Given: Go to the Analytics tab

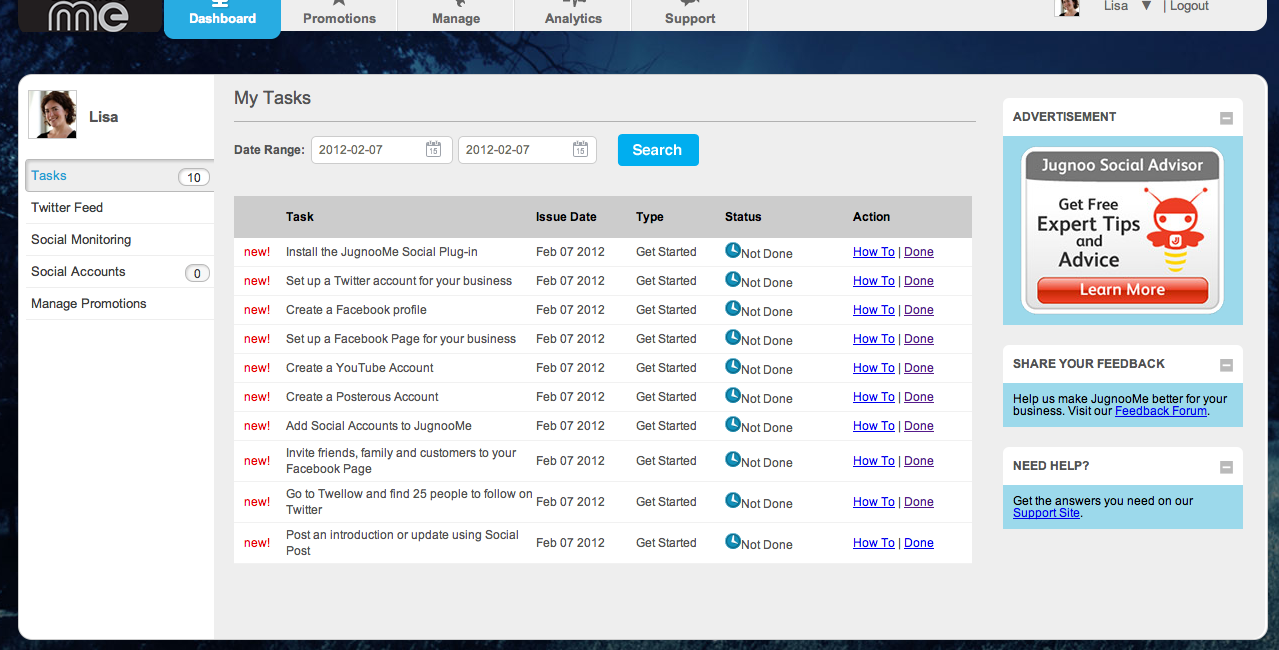Looking at the screenshot, I should (x=573, y=18).
